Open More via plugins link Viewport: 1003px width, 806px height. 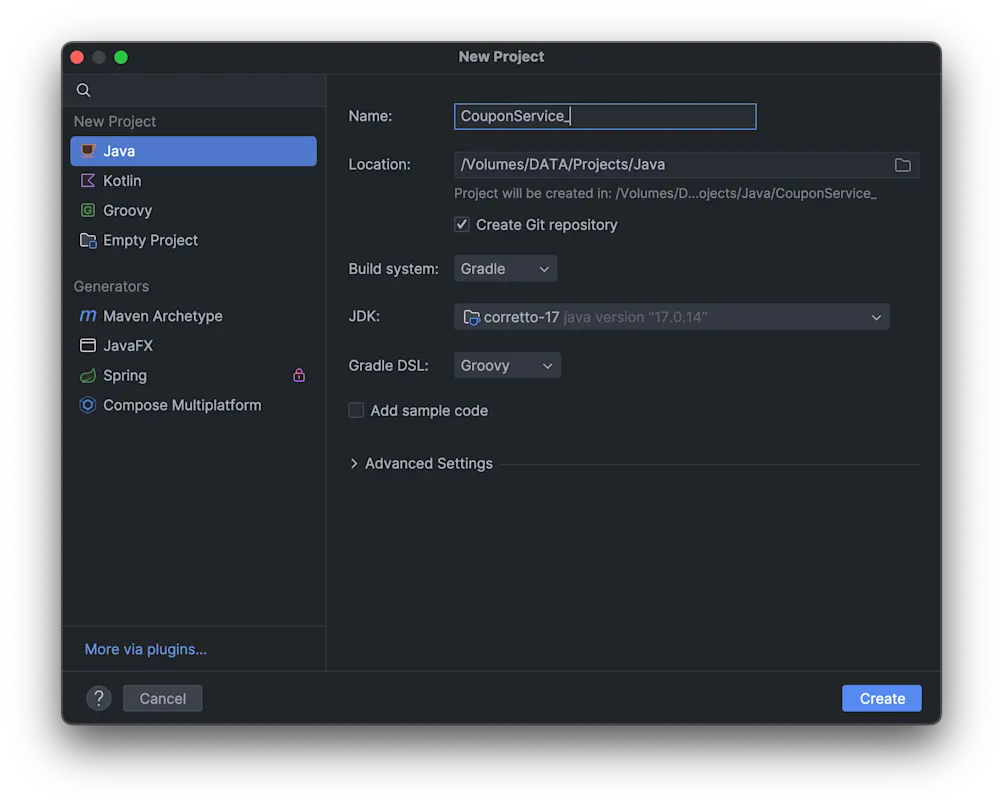point(145,649)
